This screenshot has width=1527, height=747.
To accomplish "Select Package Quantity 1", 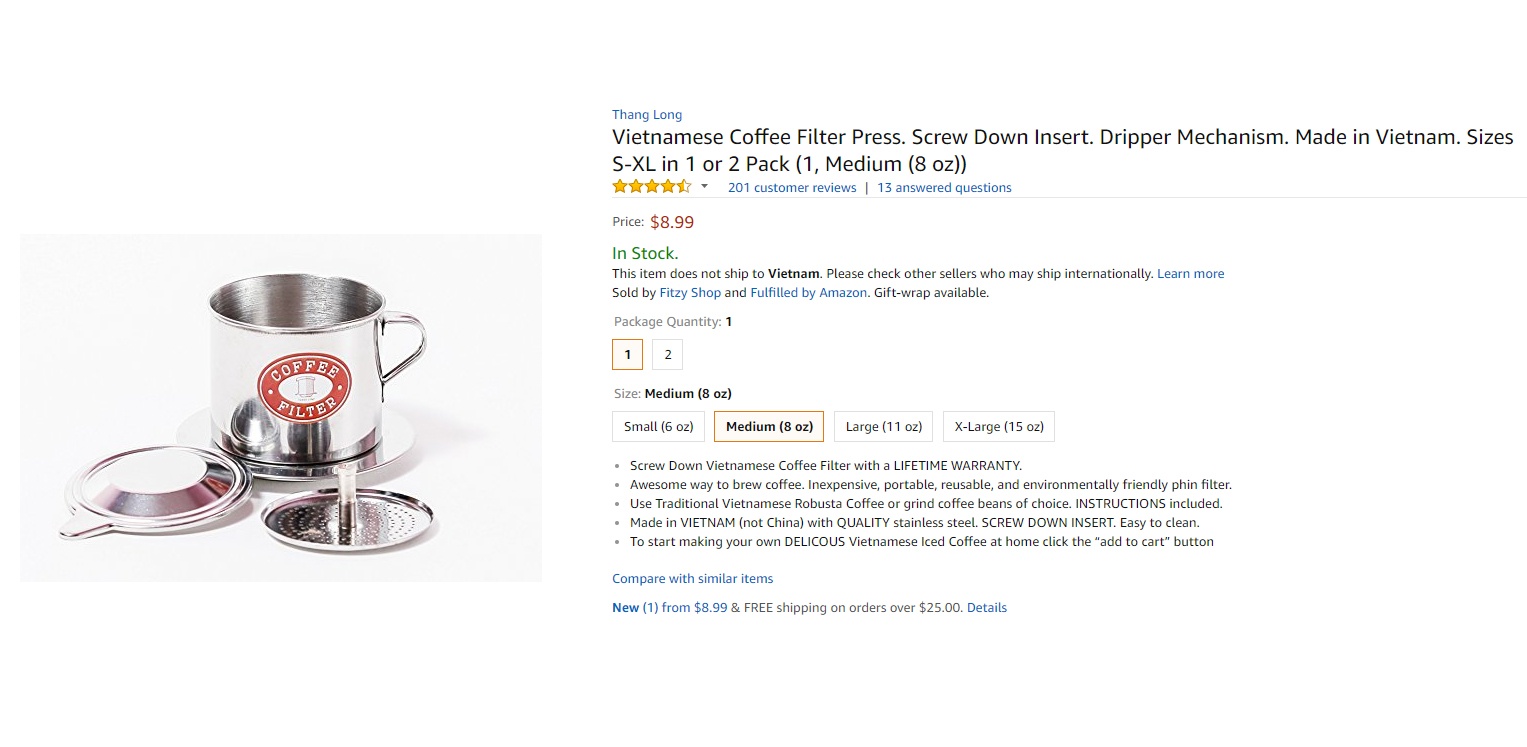I will point(627,354).
